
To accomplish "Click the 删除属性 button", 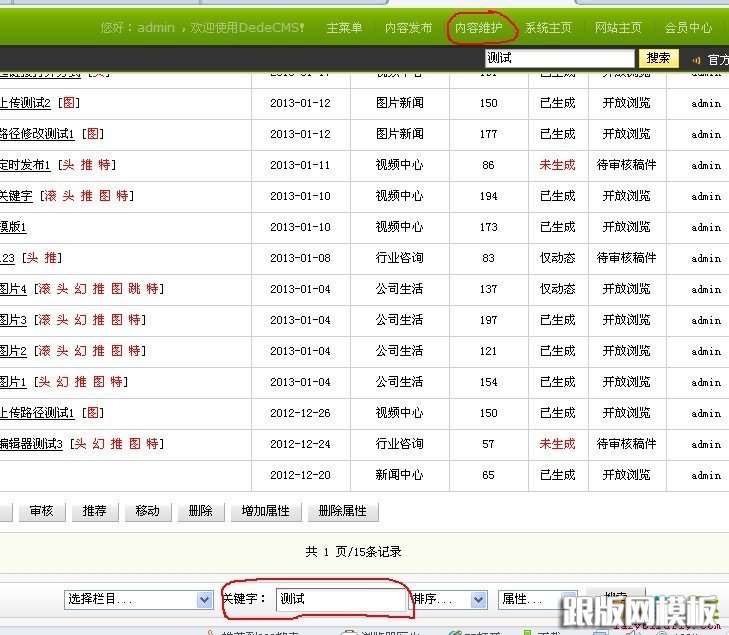I will [342, 511].
